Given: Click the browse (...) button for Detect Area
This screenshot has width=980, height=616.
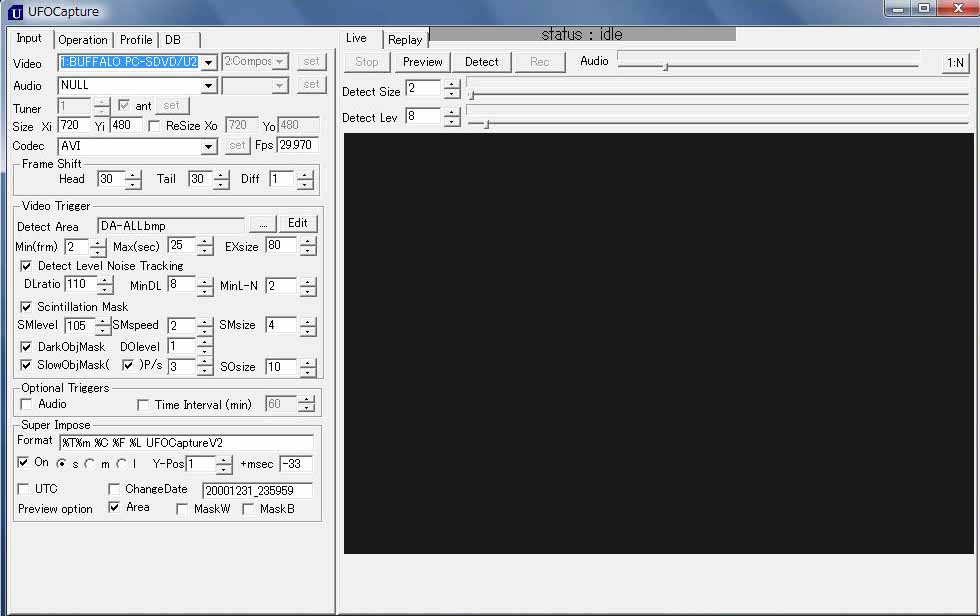Looking at the screenshot, I should 261,224.
